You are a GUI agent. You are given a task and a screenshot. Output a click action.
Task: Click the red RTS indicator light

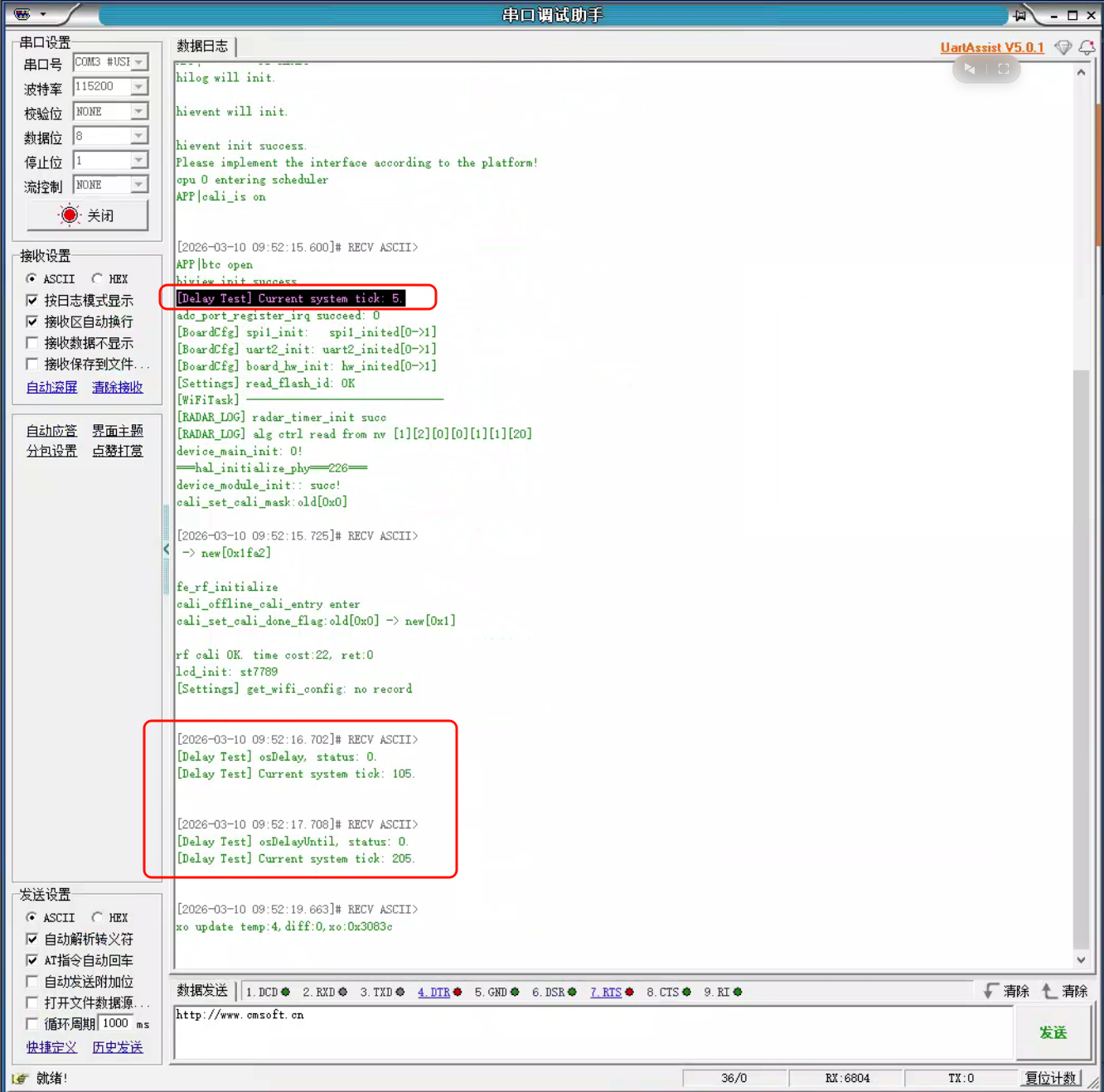point(629,992)
